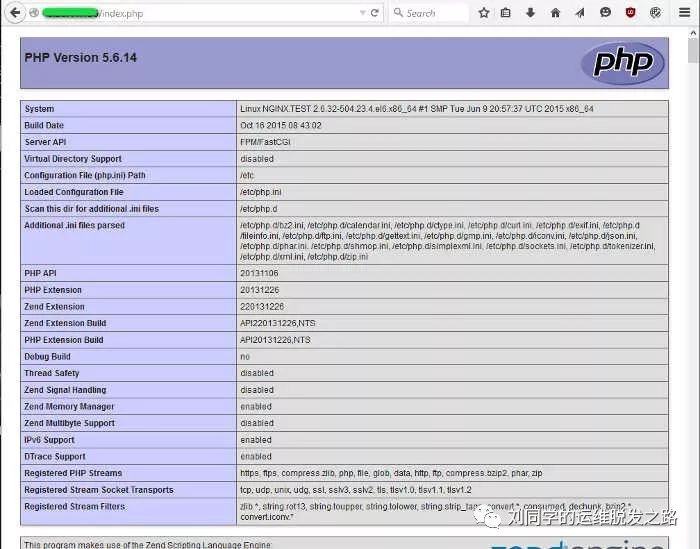Click the Zend Extension label
The height and width of the screenshot is (549, 700).
[54, 307]
